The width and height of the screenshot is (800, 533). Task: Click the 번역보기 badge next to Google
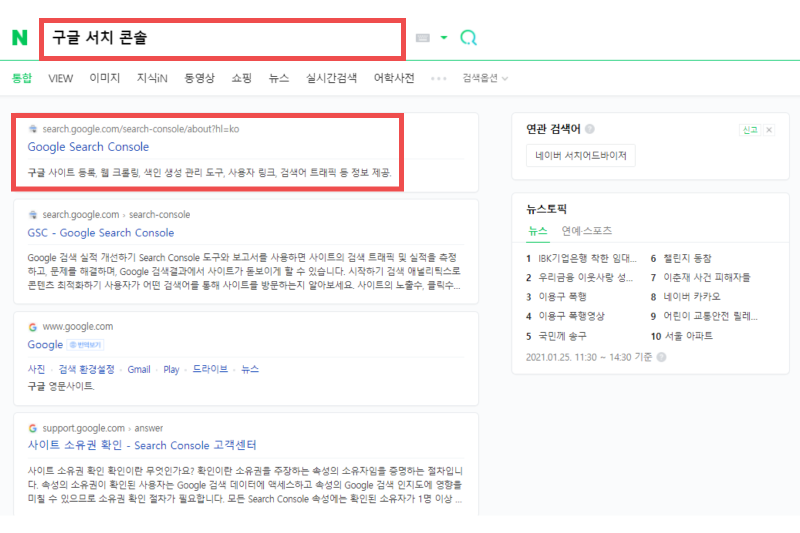pyautogui.click(x=85, y=345)
